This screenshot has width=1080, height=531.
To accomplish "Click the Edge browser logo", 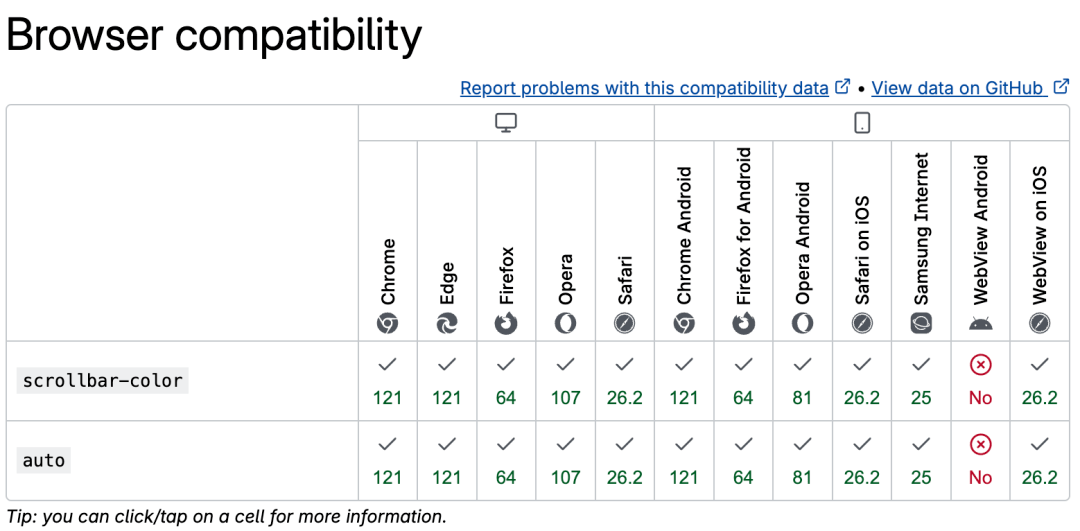I will [x=447, y=323].
